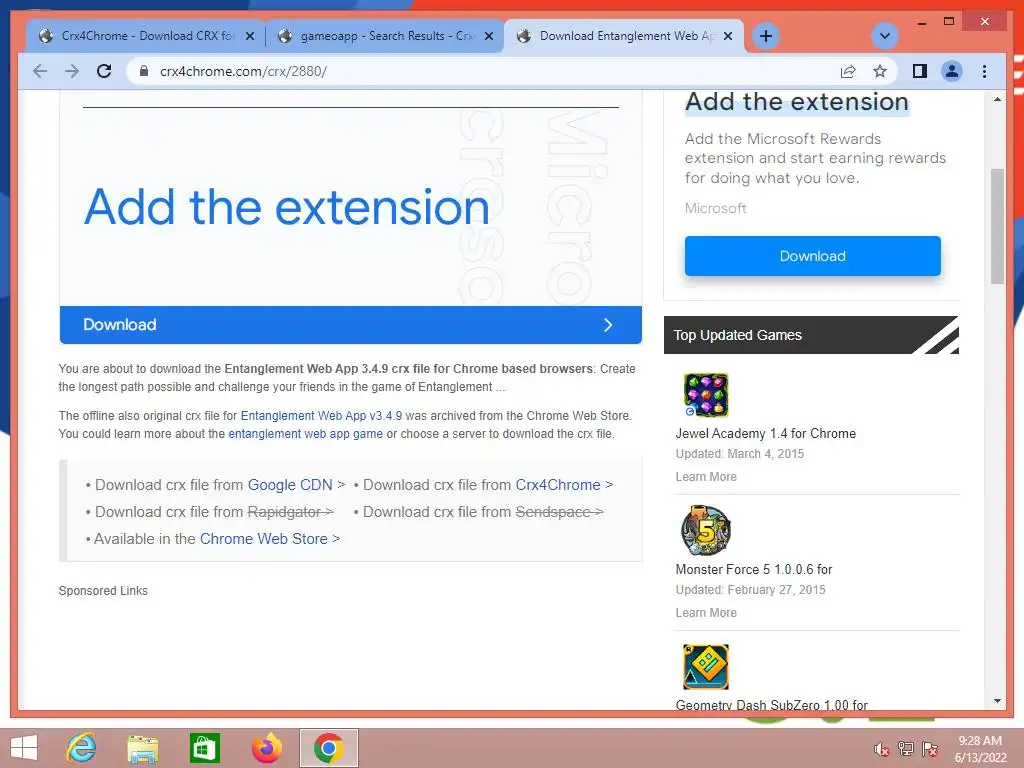This screenshot has height=768, width=1024.
Task: Click the large Add the extension headline
Action: (287, 206)
